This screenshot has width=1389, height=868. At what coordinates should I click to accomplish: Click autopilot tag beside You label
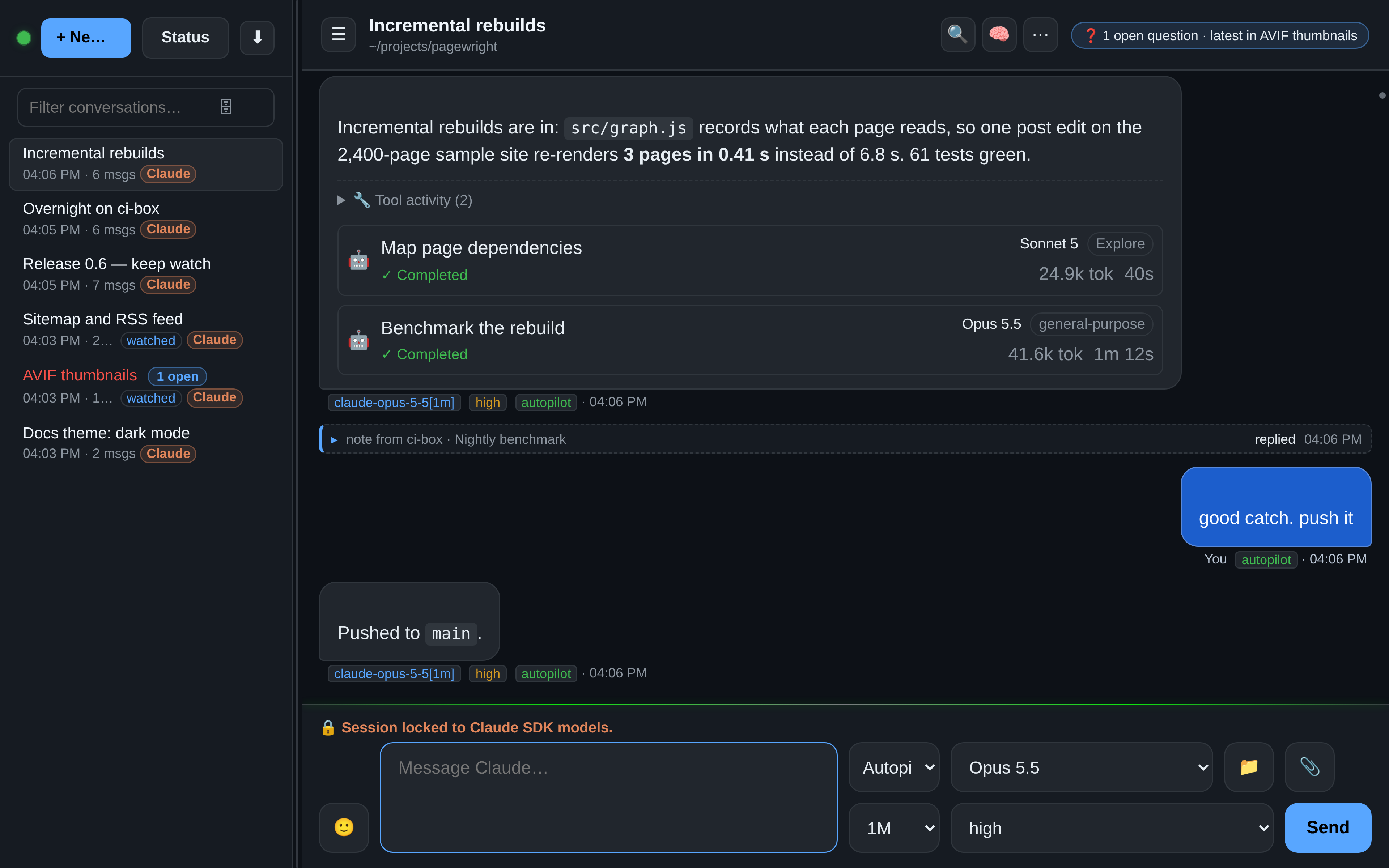(1266, 560)
